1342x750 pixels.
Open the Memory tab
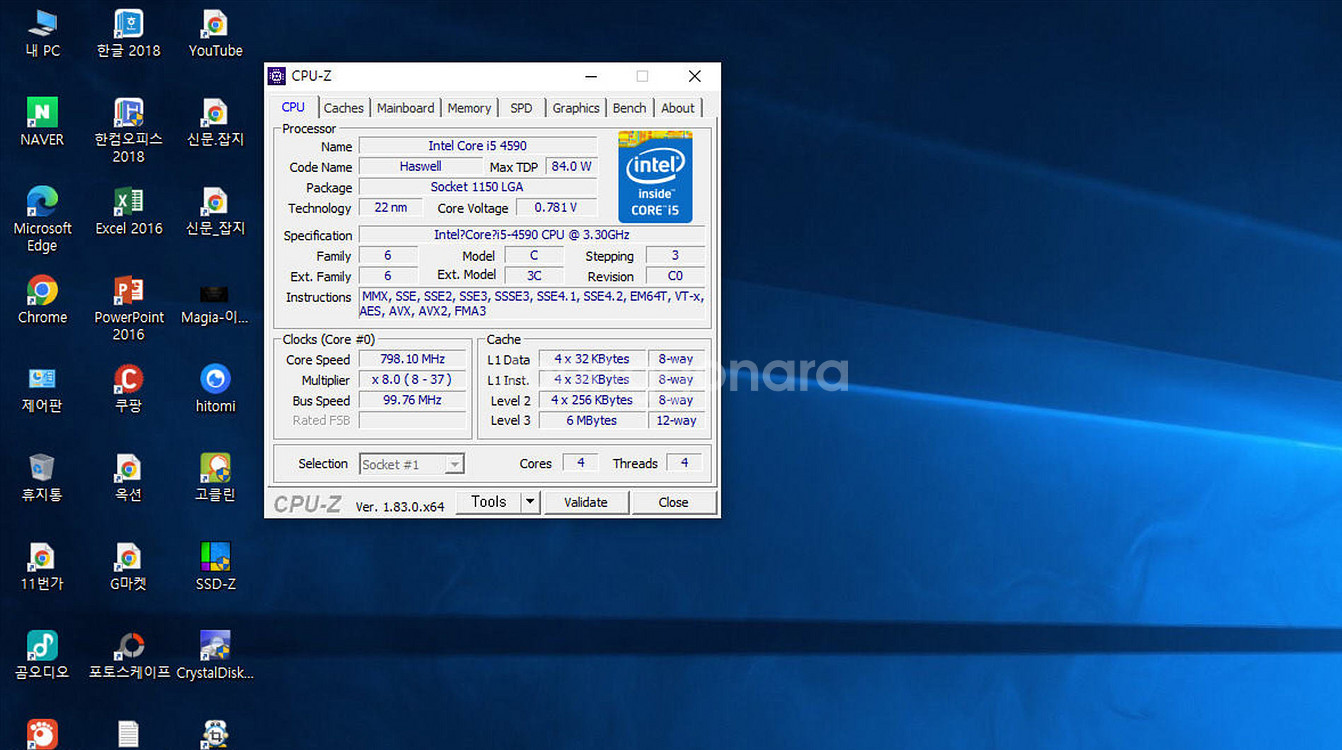[469, 108]
